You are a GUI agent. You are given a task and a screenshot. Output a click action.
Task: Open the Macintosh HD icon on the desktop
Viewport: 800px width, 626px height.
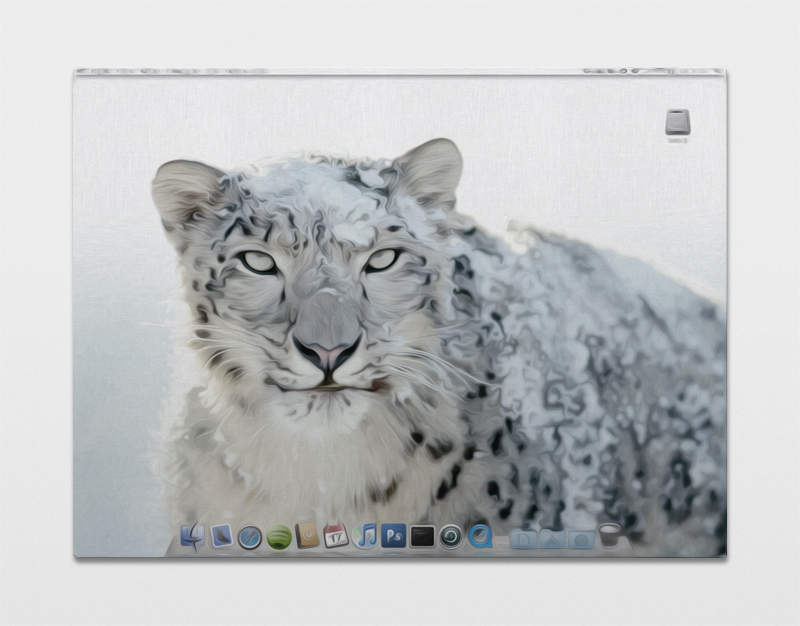point(677,119)
